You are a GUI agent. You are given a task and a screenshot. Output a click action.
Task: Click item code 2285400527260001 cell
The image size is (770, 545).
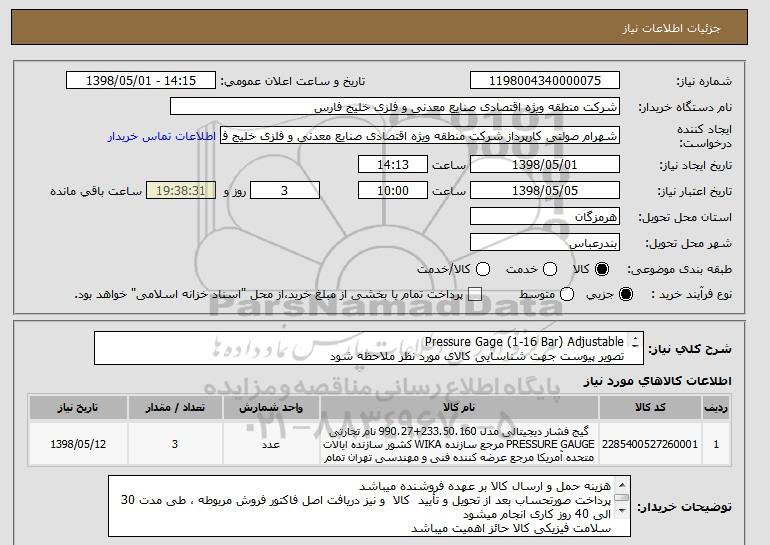click(x=650, y=444)
